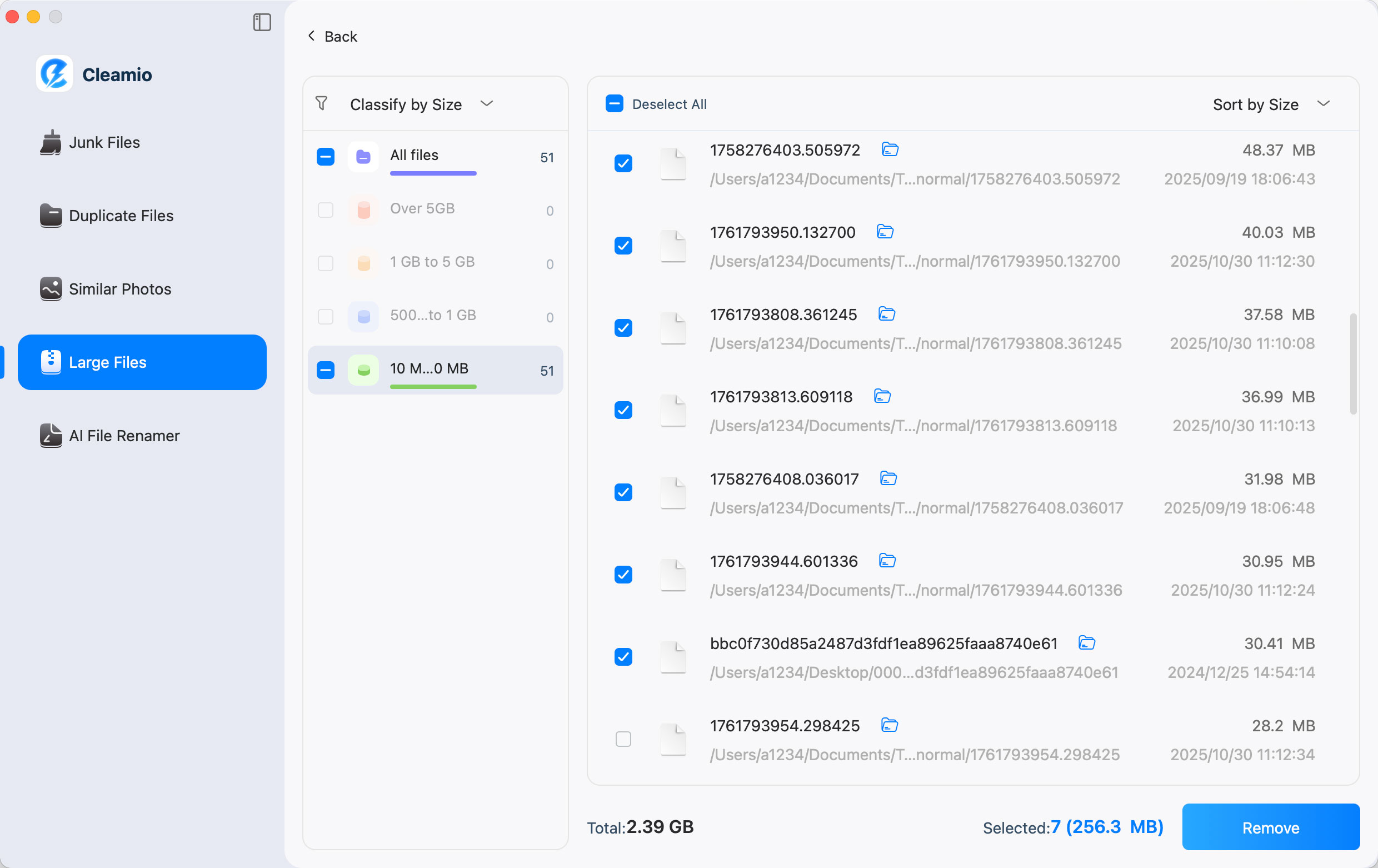Toggle the sidebar panel icon top-left
1378x868 pixels.
262,23
